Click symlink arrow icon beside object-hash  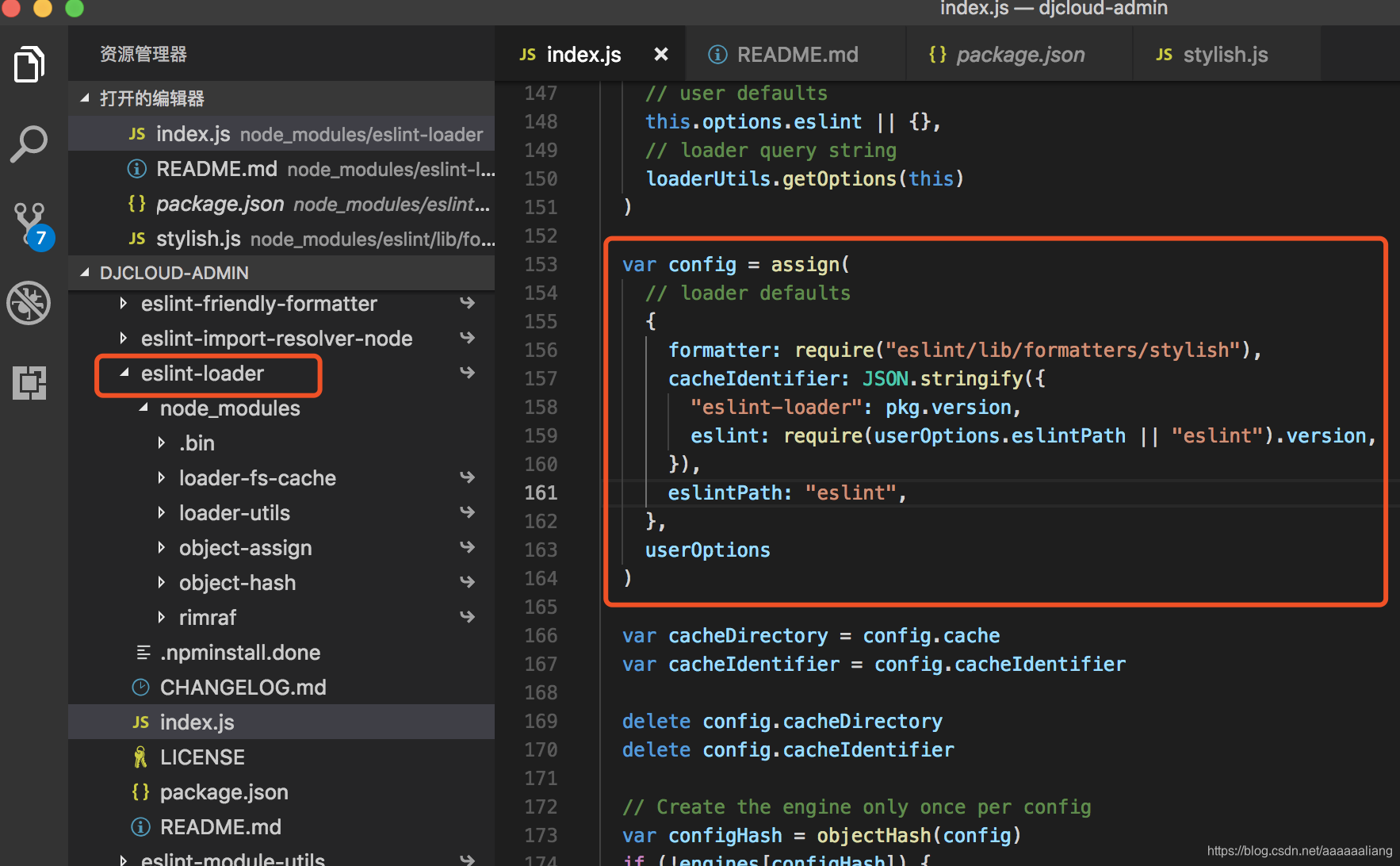pos(468,582)
